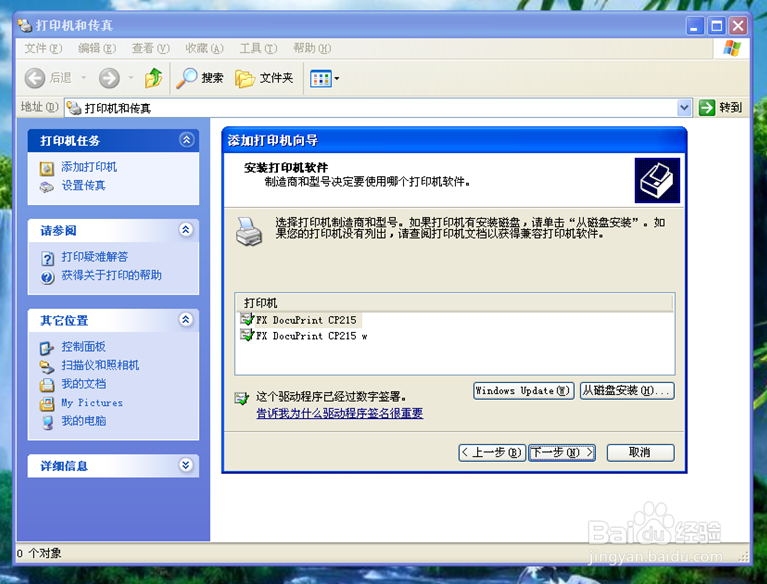Click the 从磁盘安装 button

[627, 391]
